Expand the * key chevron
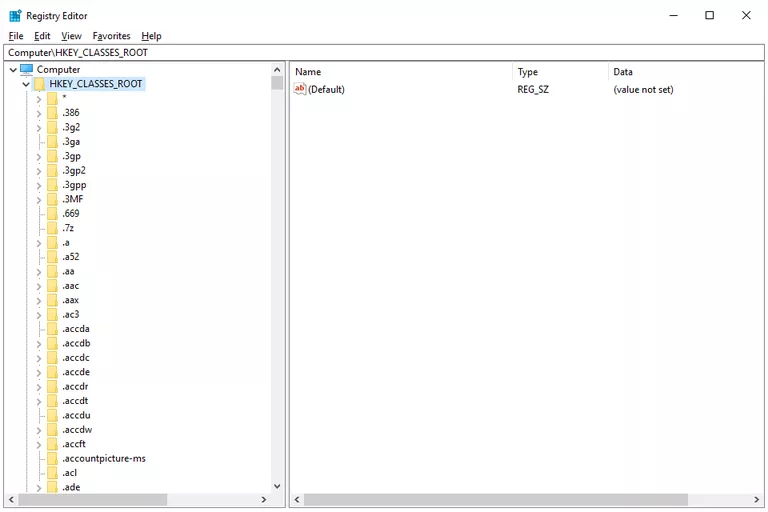 (x=39, y=99)
